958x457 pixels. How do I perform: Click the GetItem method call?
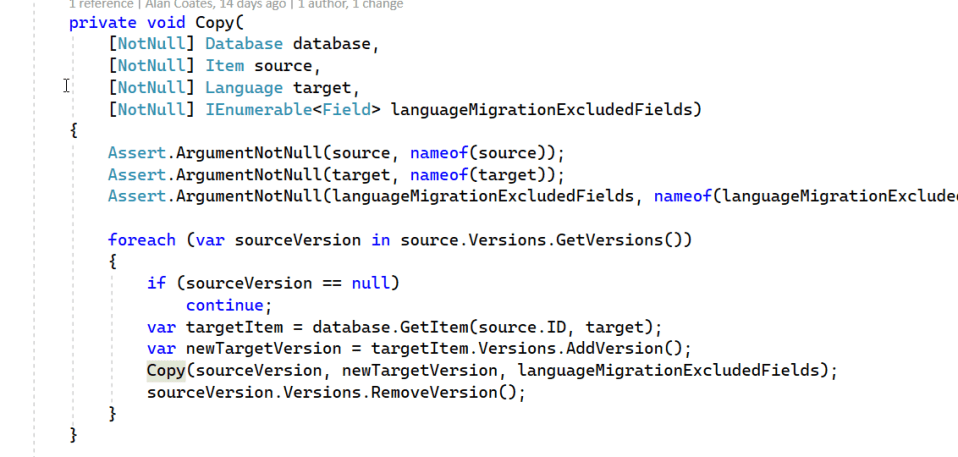(434, 327)
